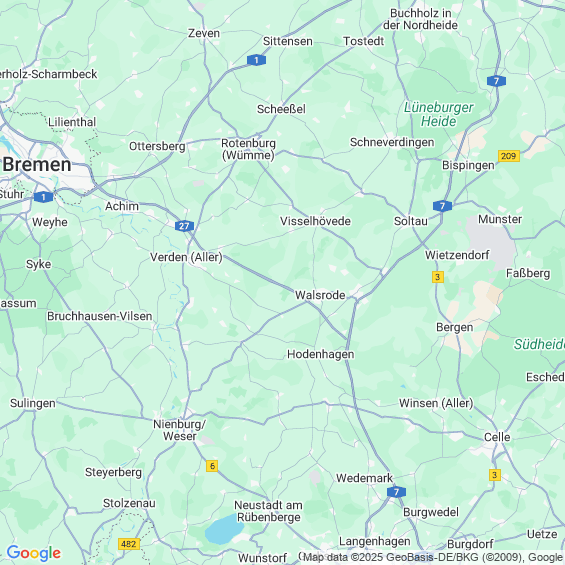Click the yellow 3 shield below Celle

pos(495,475)
